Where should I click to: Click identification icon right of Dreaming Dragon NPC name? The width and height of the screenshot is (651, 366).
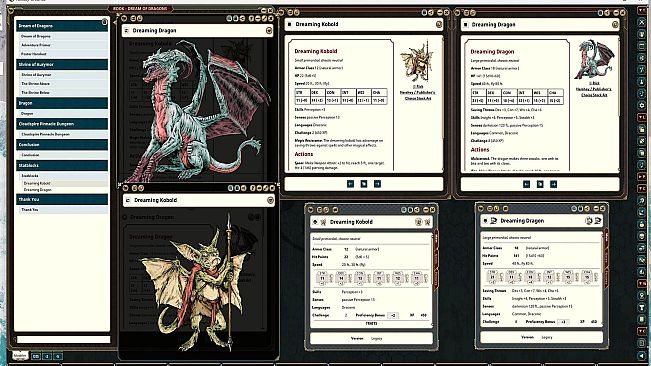click(x=589, y=221)
